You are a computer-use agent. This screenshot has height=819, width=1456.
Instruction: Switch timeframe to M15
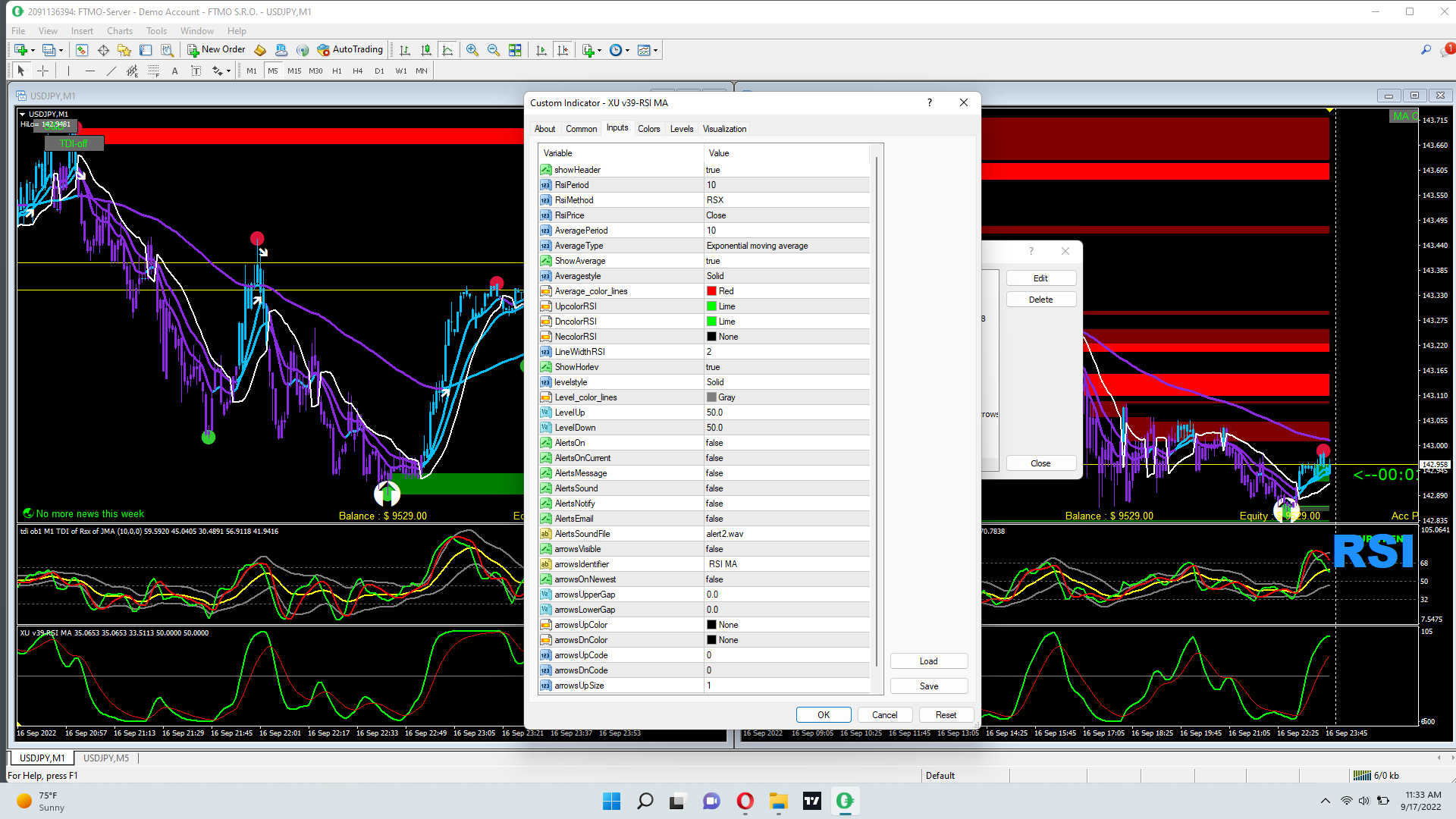294,71
